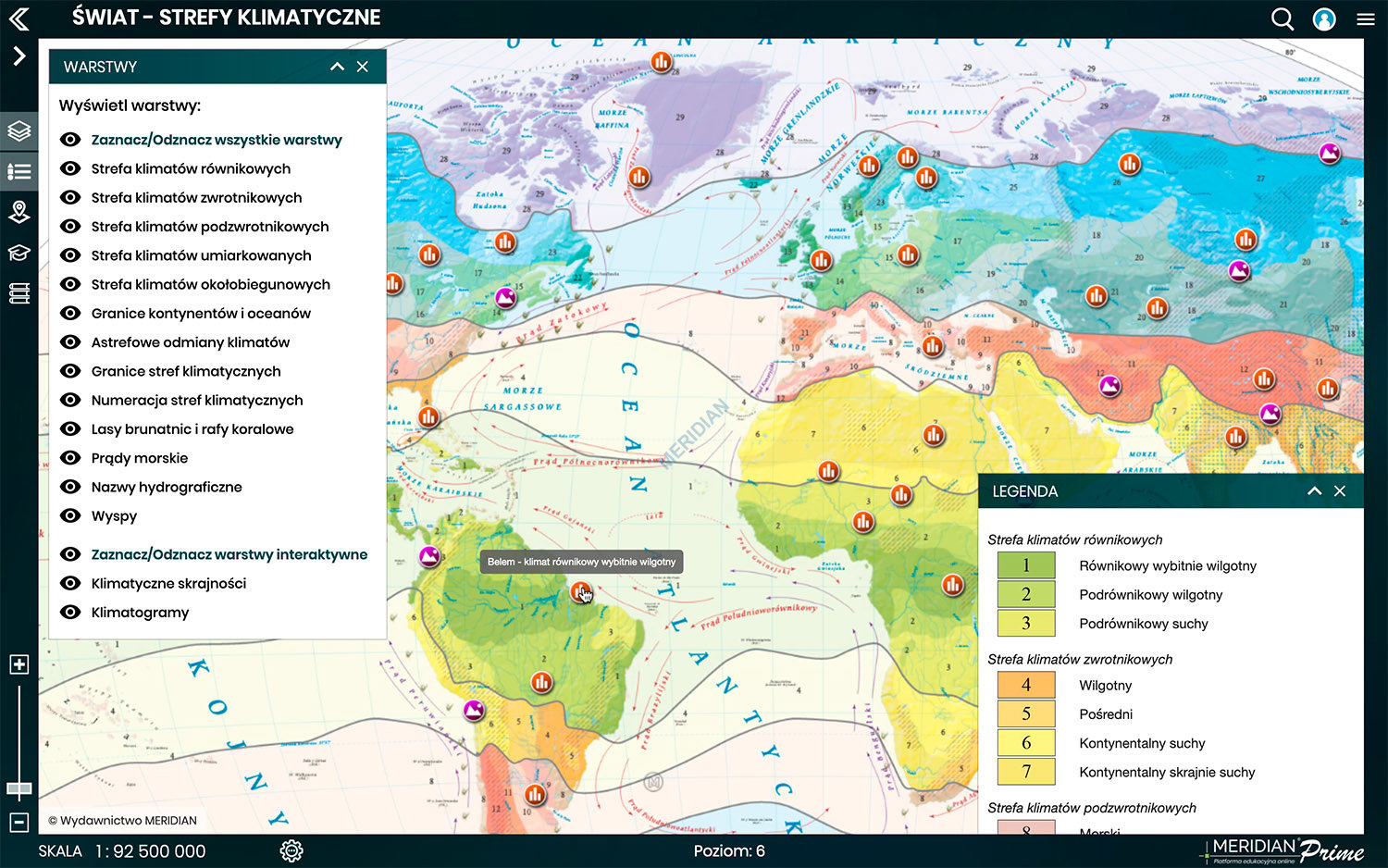Viewport: 1388px width, 868px height.
Task: Collapse the Warstwy panel
Action: [337, 67]
